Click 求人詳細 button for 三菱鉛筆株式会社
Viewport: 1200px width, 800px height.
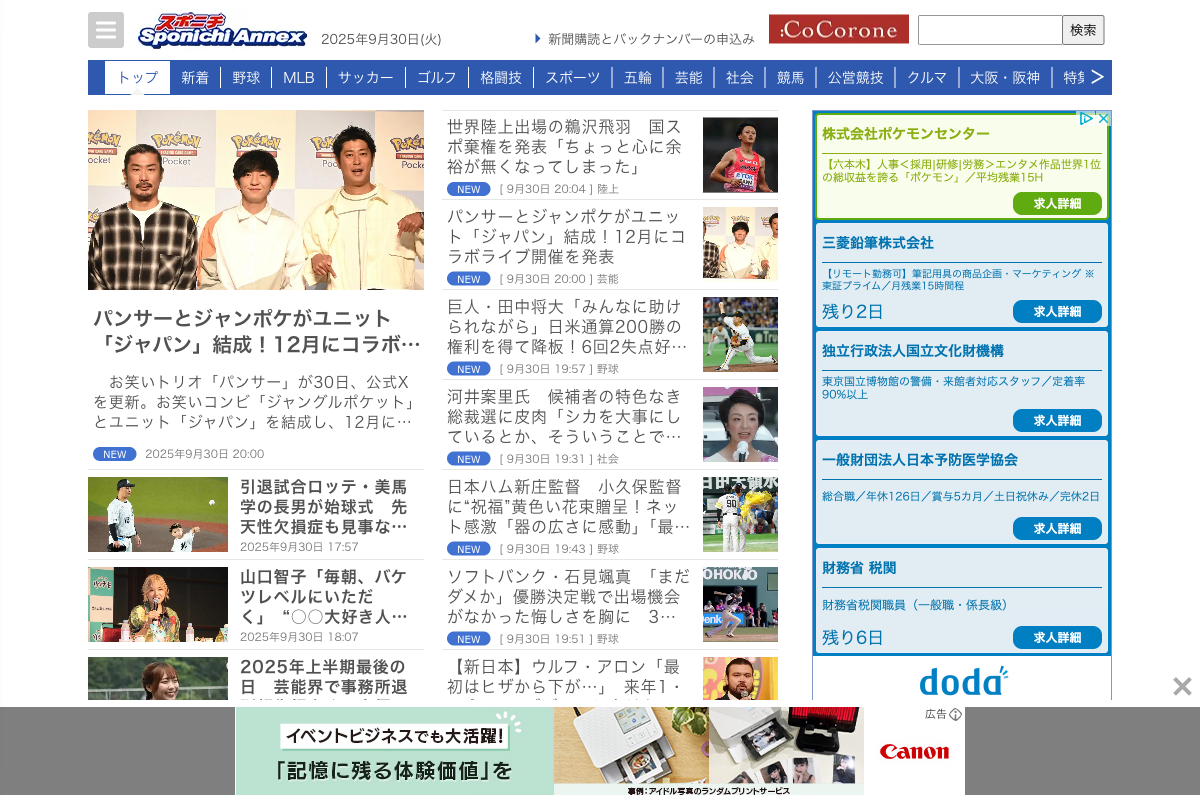point(1057,311)
